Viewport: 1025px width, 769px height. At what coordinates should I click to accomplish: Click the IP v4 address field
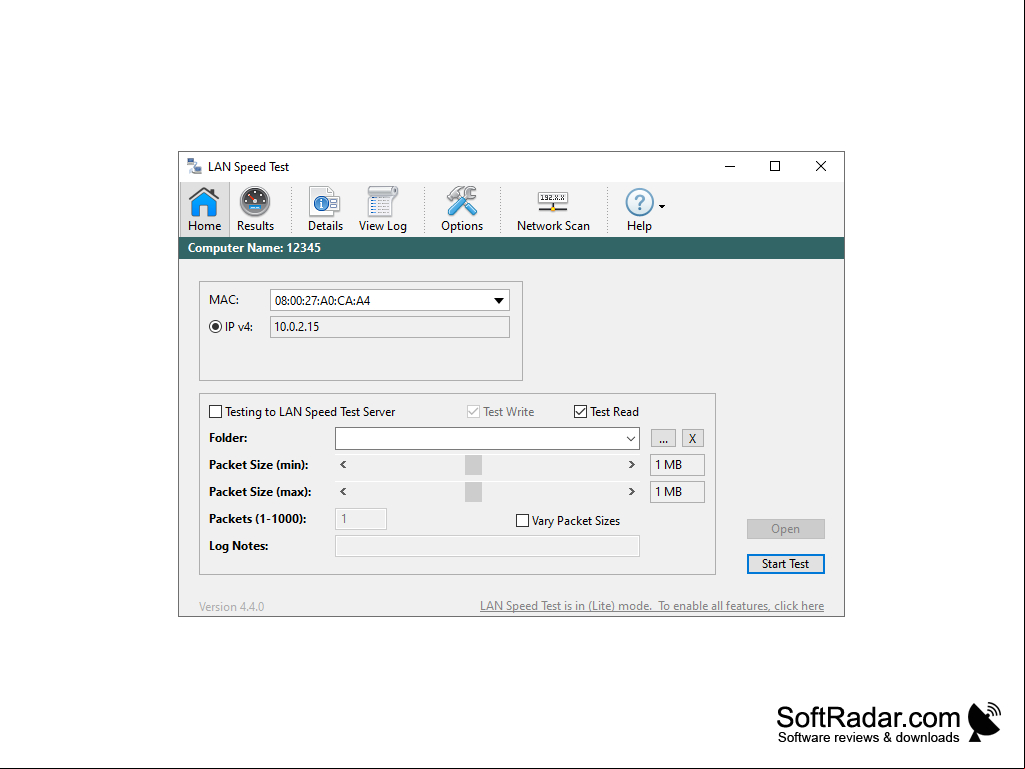(390, 327)
